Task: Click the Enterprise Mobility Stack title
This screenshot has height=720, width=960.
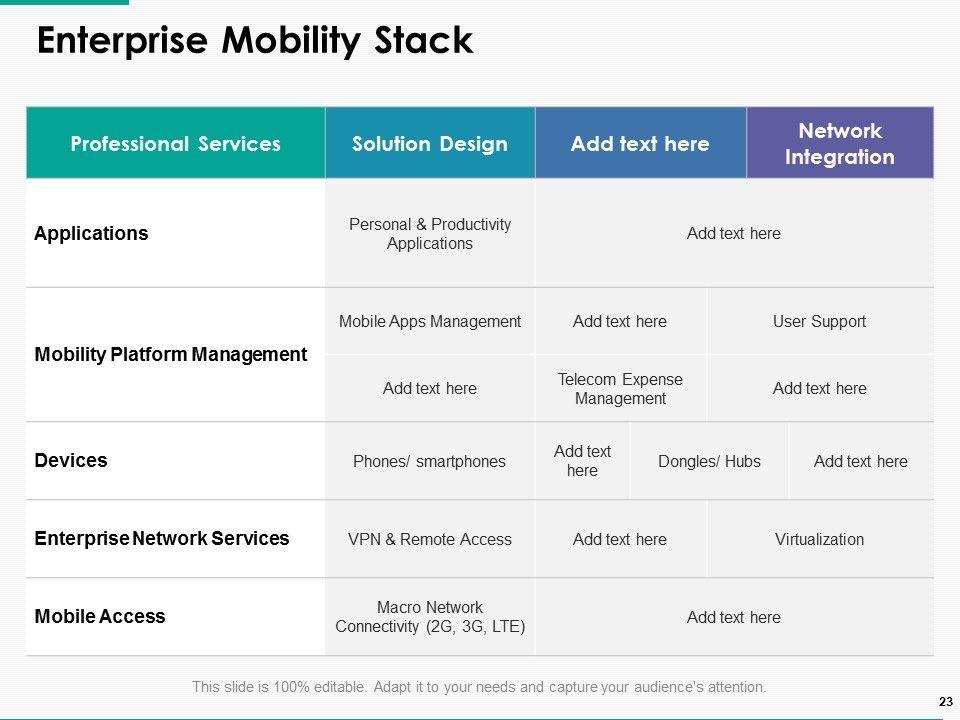Action: [254, 40]
